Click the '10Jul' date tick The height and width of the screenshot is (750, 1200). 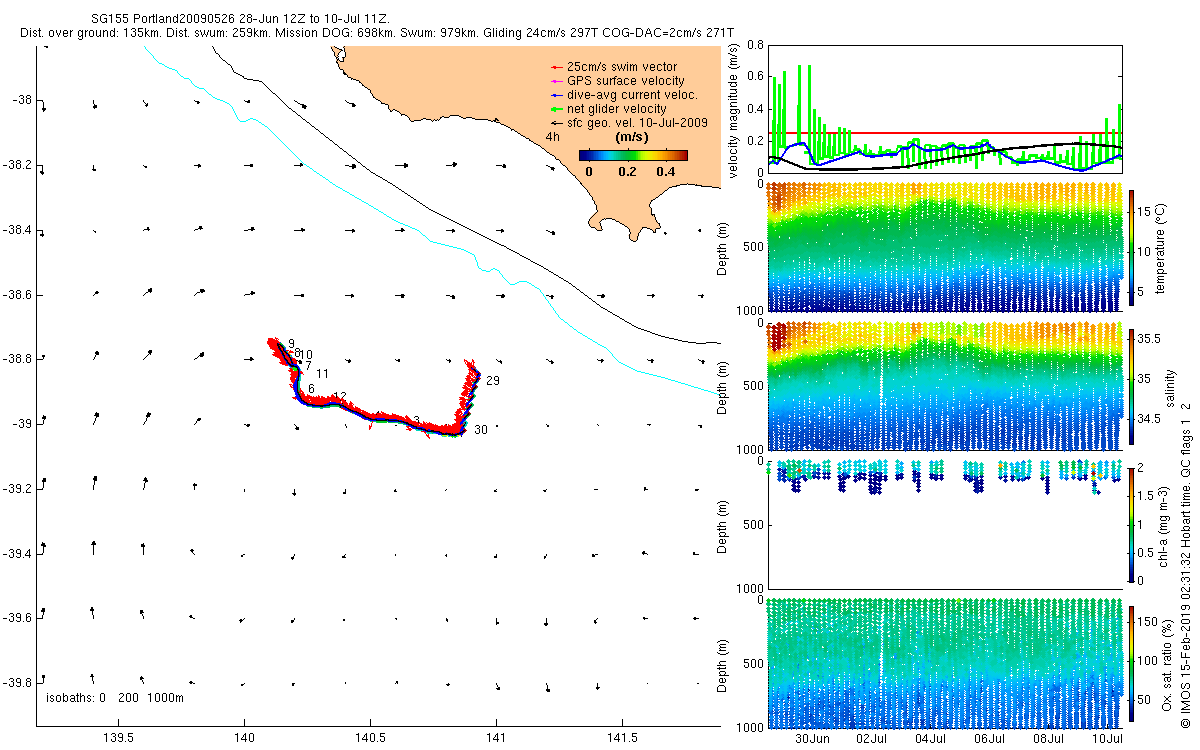click(1107, 739)
